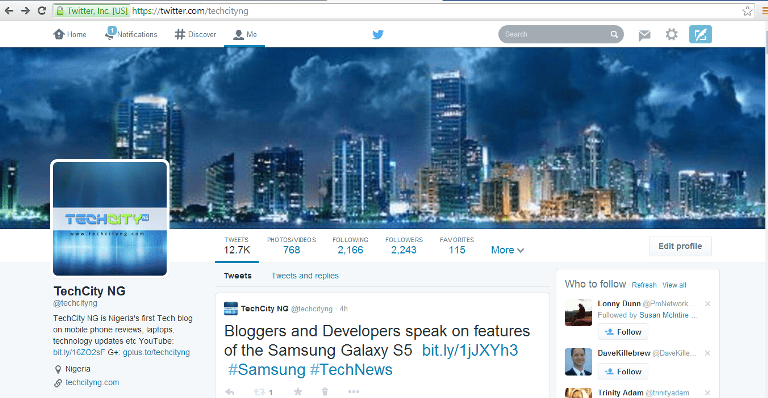Image resolution: width=768 pixels, height=398 pixels.
Task: Select the Tweets timeline tab
Action: 238,276
